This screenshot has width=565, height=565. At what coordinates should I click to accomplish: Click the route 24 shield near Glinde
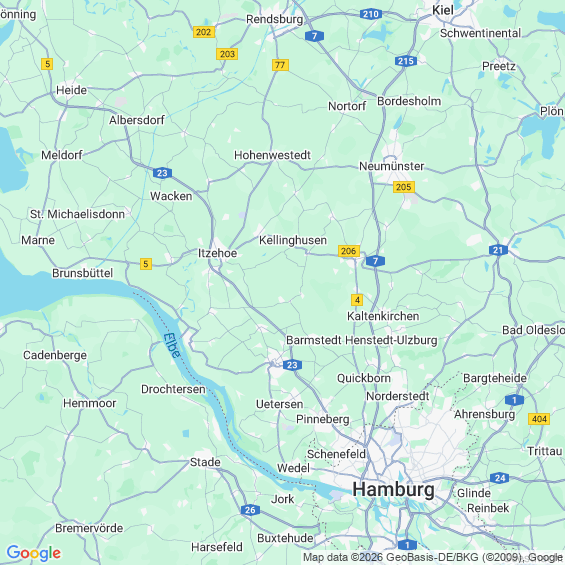point(500,478)
